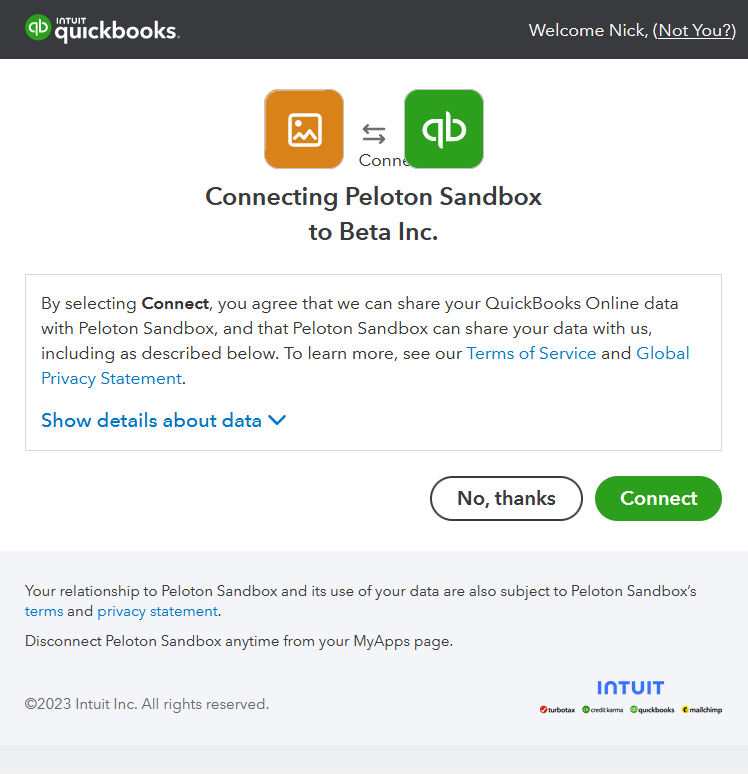Image resolution: width=748 pixels, height=774 pixels.
Task: Click the Intuit QuickBooks logo in header
Action: coord(102,29)
